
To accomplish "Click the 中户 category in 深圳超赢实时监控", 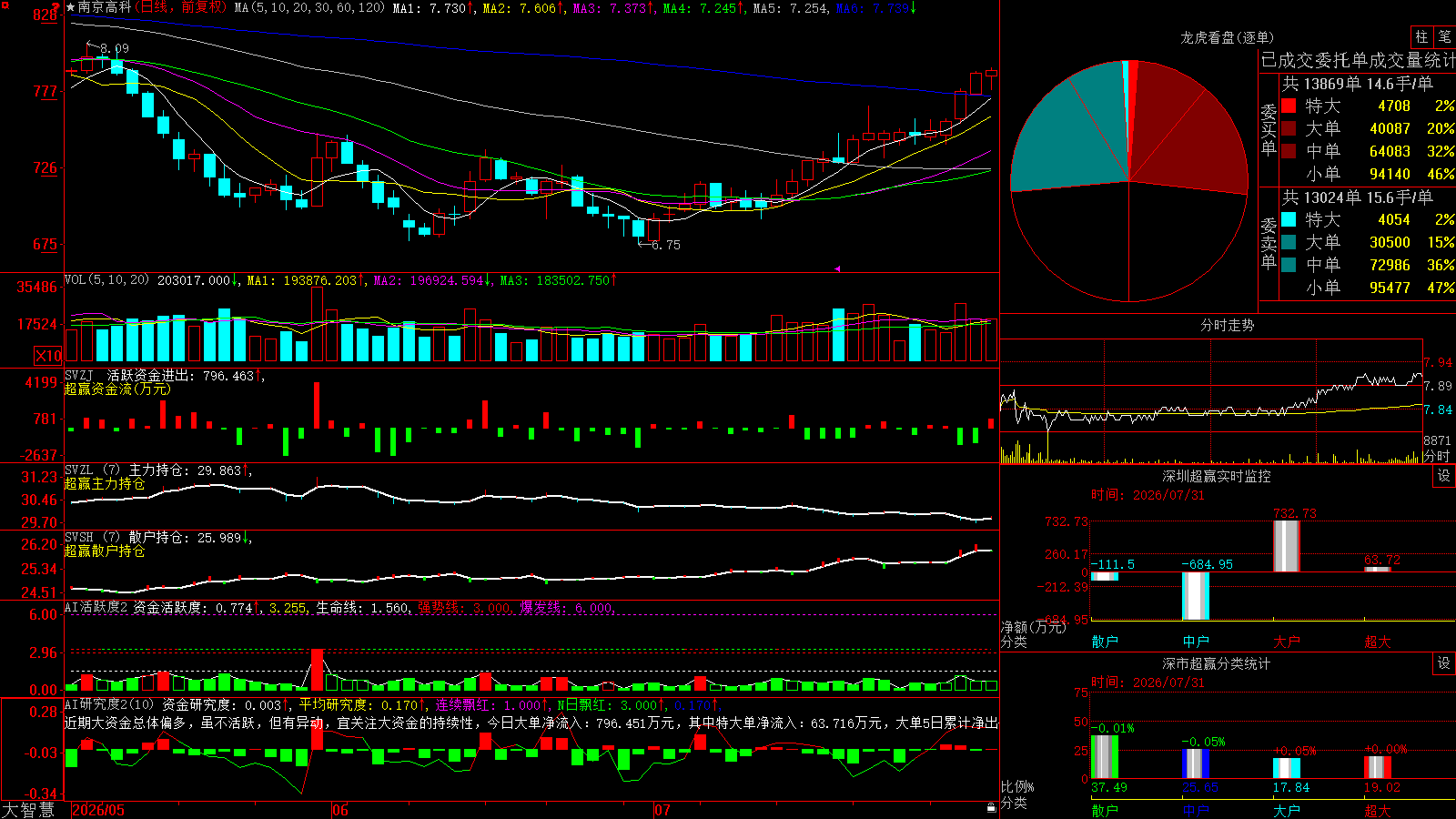I will click(x=1196, y=642).
